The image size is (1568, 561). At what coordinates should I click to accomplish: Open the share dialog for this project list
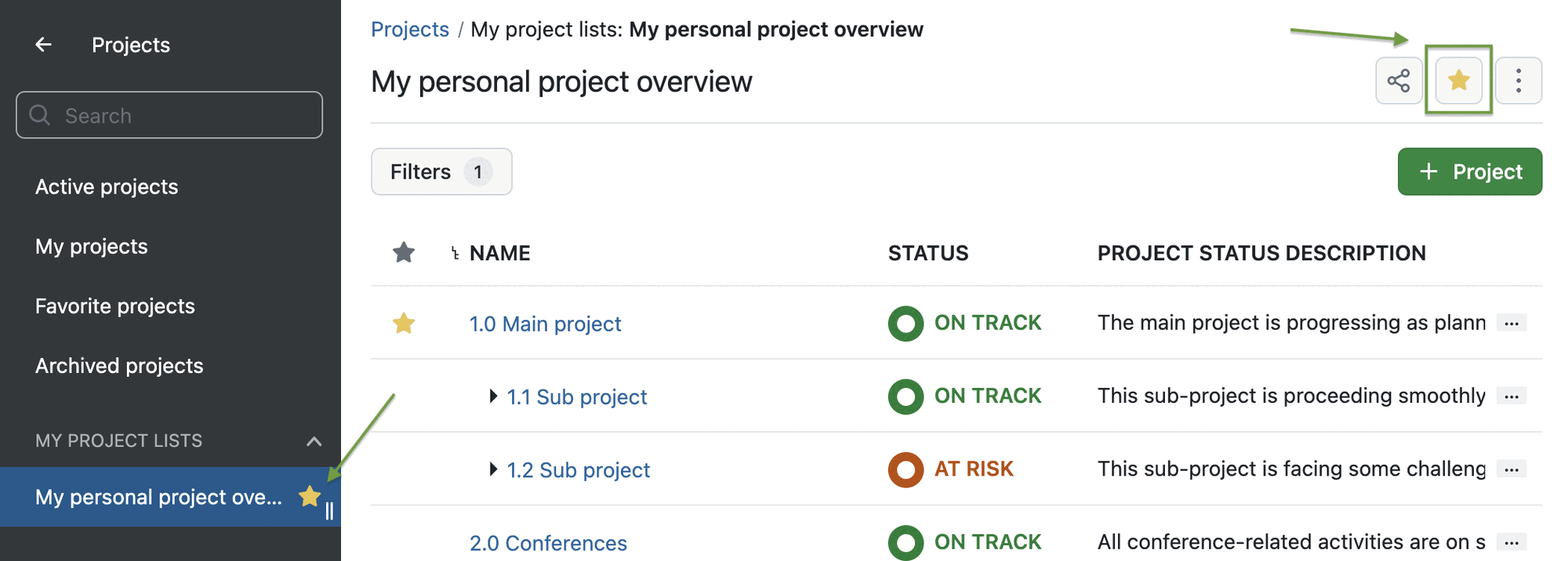[1399, 80]
